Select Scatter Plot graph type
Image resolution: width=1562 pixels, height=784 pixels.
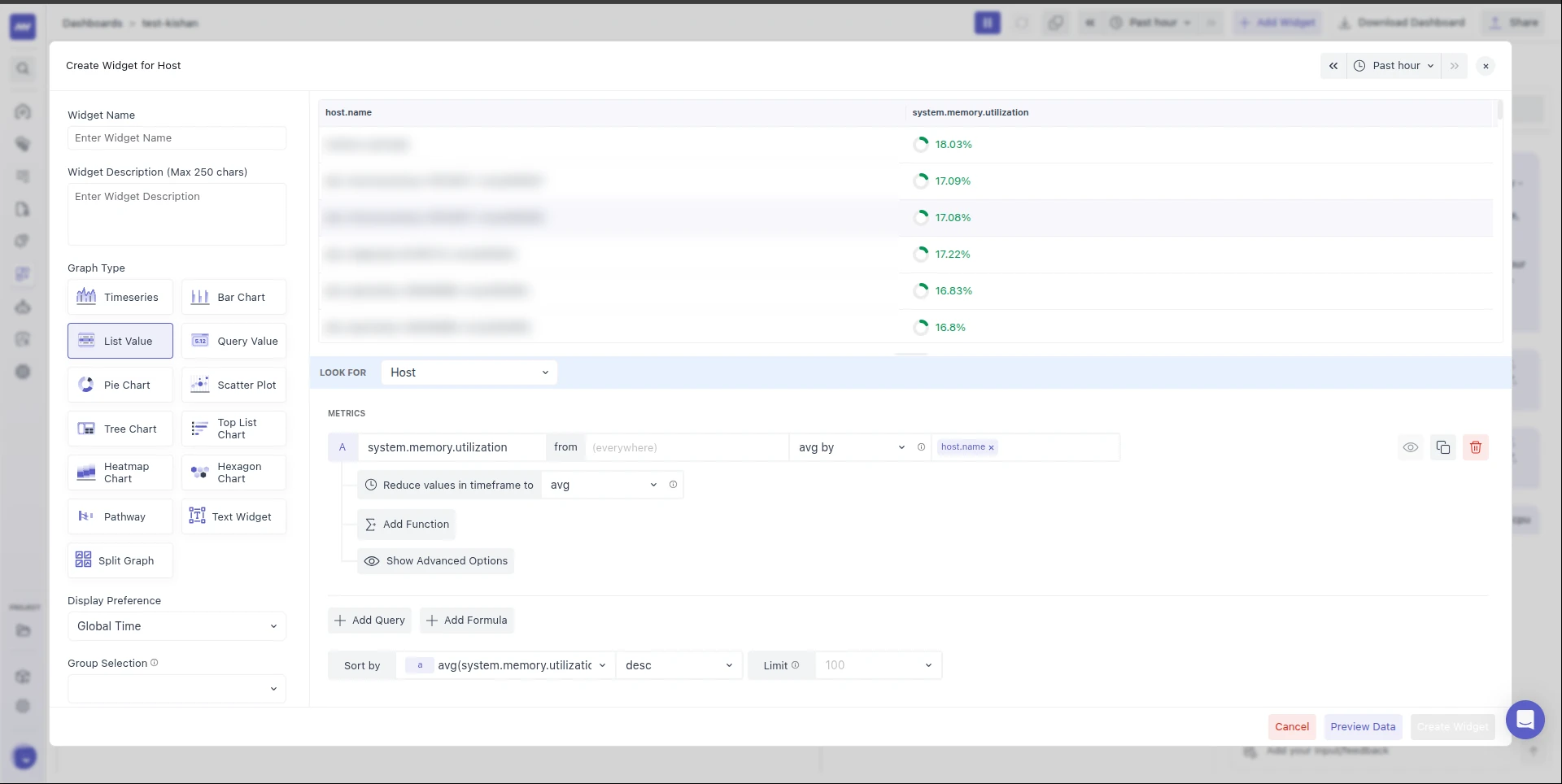(x=233, y=385)
